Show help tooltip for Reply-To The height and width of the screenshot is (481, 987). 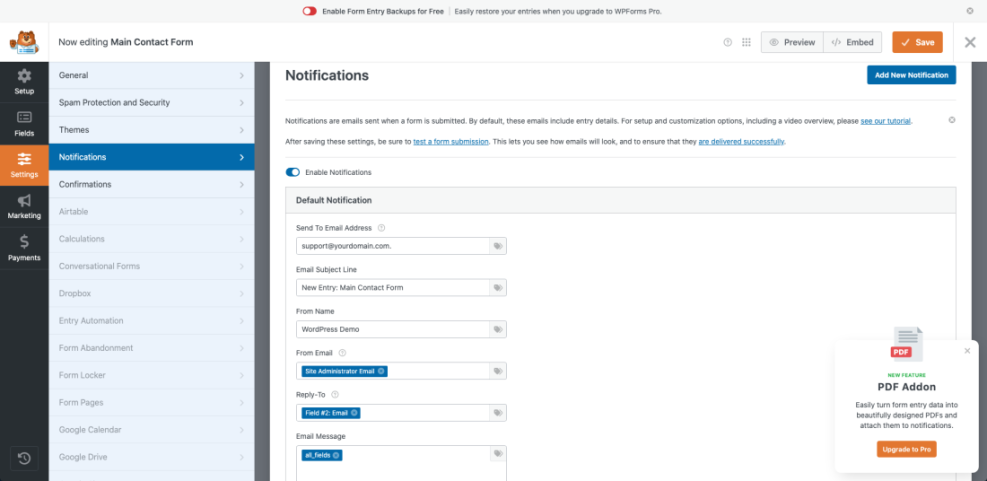click(x=335, y=395)
